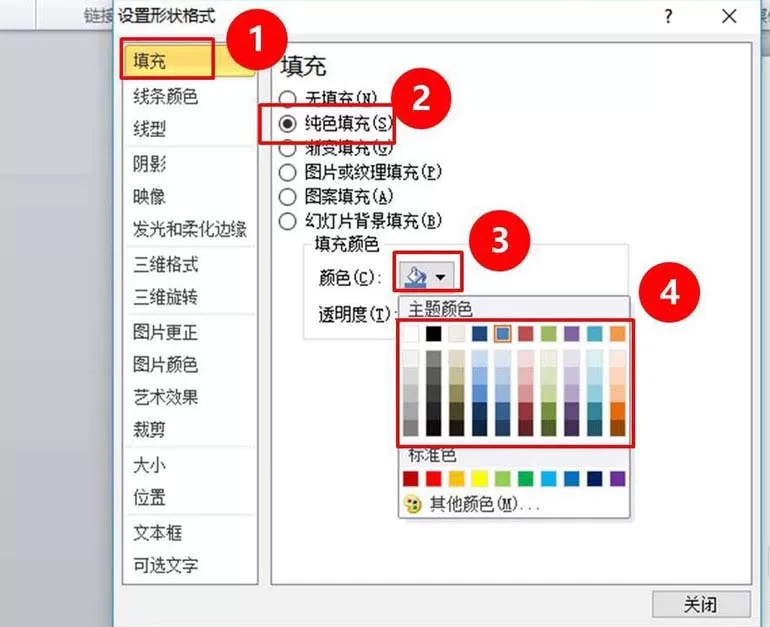
Task: Open the 艺术效果 category
Action: [x=165, y=397]
